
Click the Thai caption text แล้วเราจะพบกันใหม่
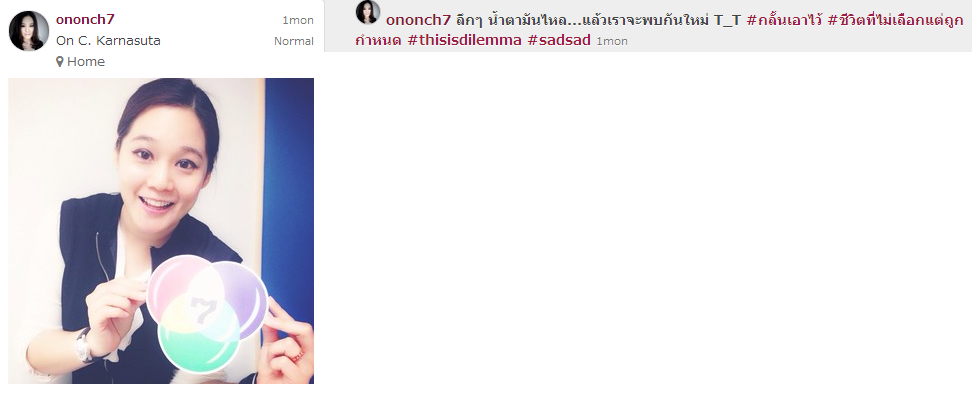[x=645, y=20]
